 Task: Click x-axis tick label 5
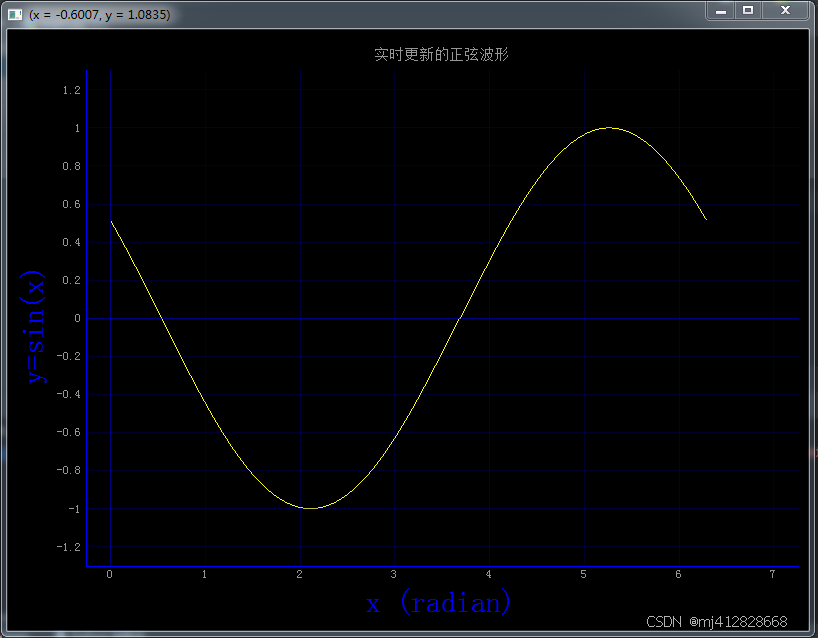[x=584, y=574]
